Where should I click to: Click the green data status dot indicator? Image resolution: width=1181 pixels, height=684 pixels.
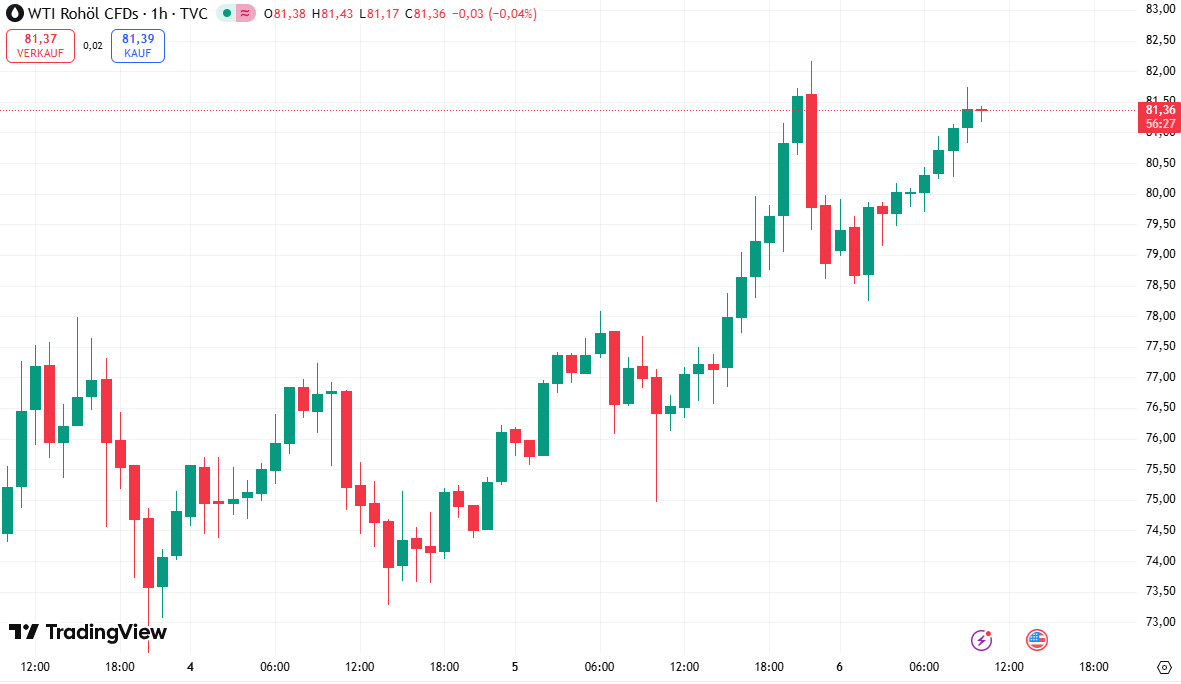coord(229,13)
